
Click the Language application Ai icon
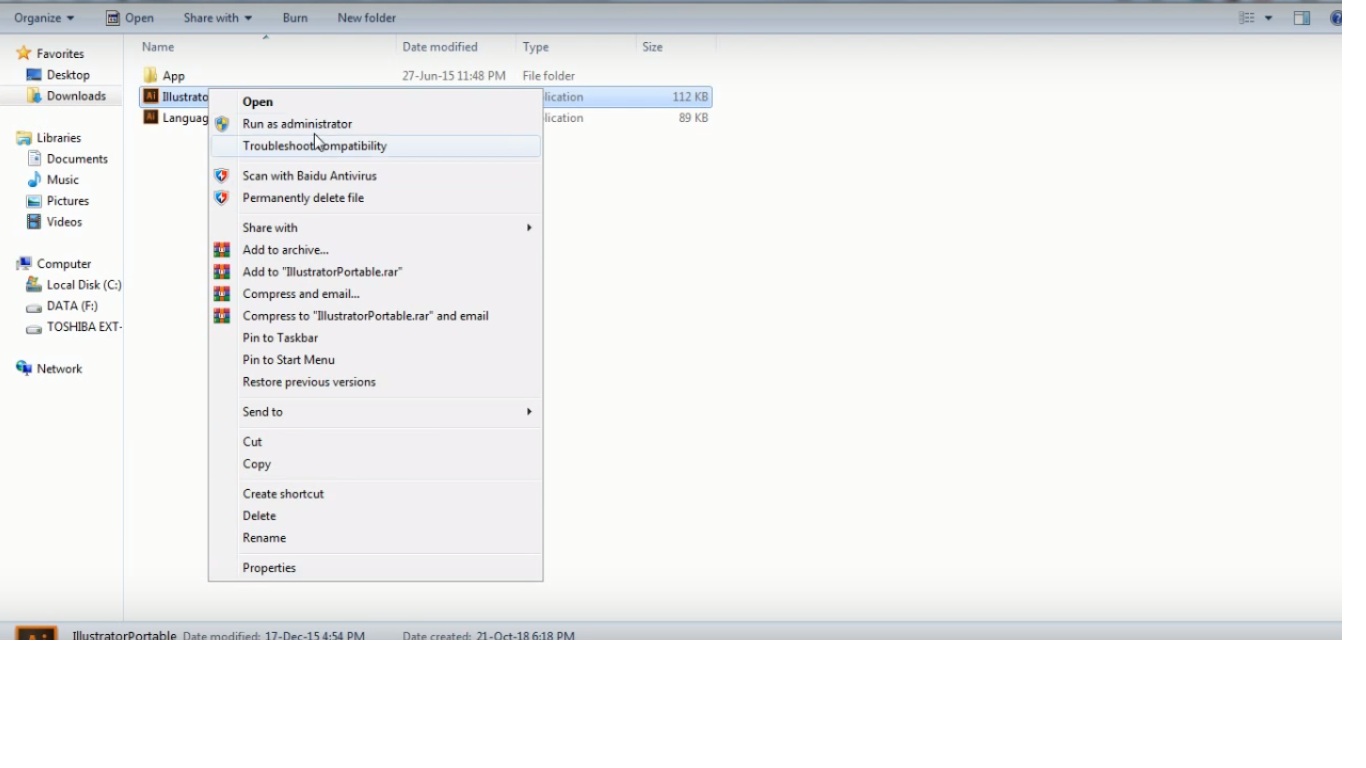151,118
